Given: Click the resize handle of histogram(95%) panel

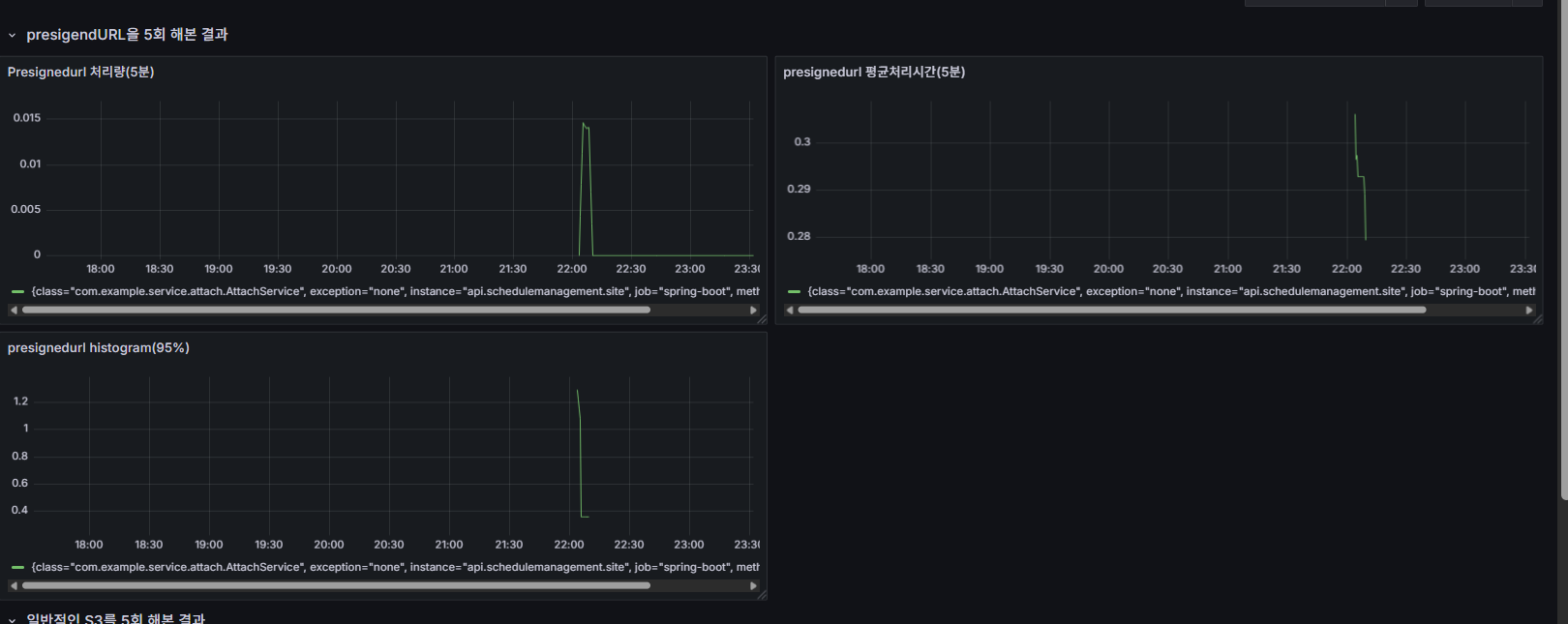Looking at the screenshot, I should [762, 595].
